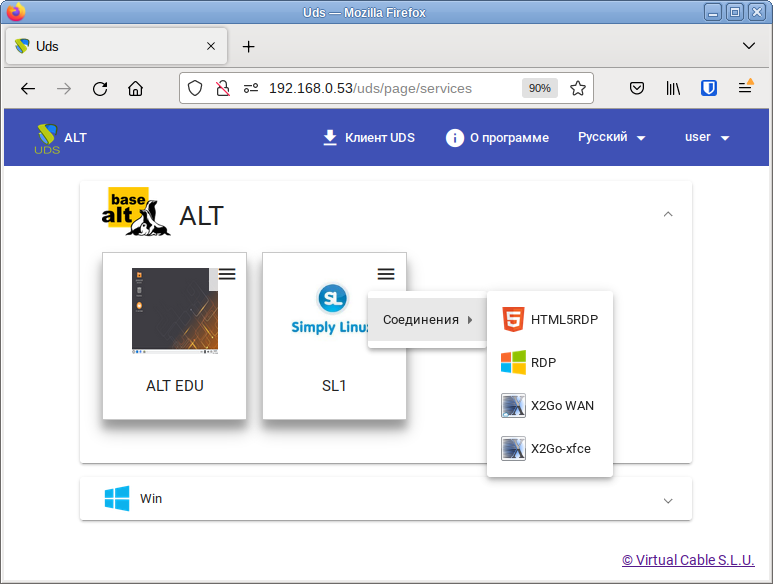
Task: Open the user account dropdown
Action: coord(707,137)
